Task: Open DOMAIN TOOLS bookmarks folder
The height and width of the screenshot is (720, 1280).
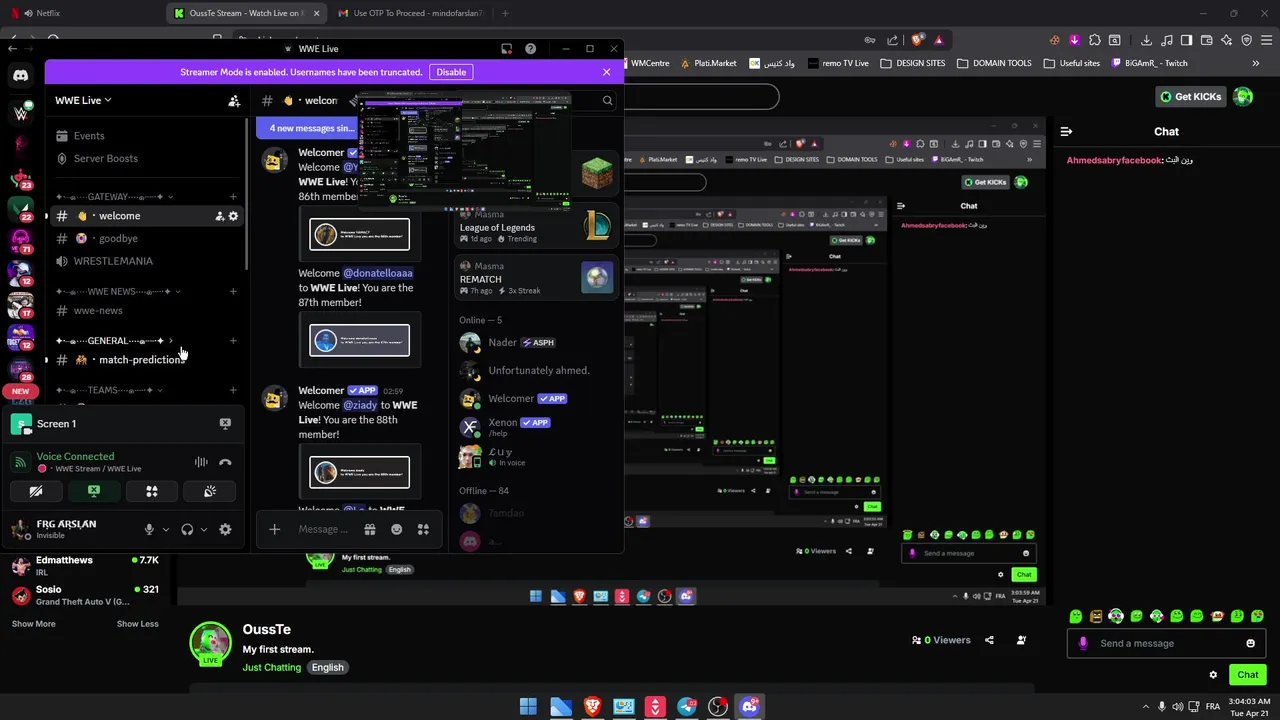Action: [994, 63]
